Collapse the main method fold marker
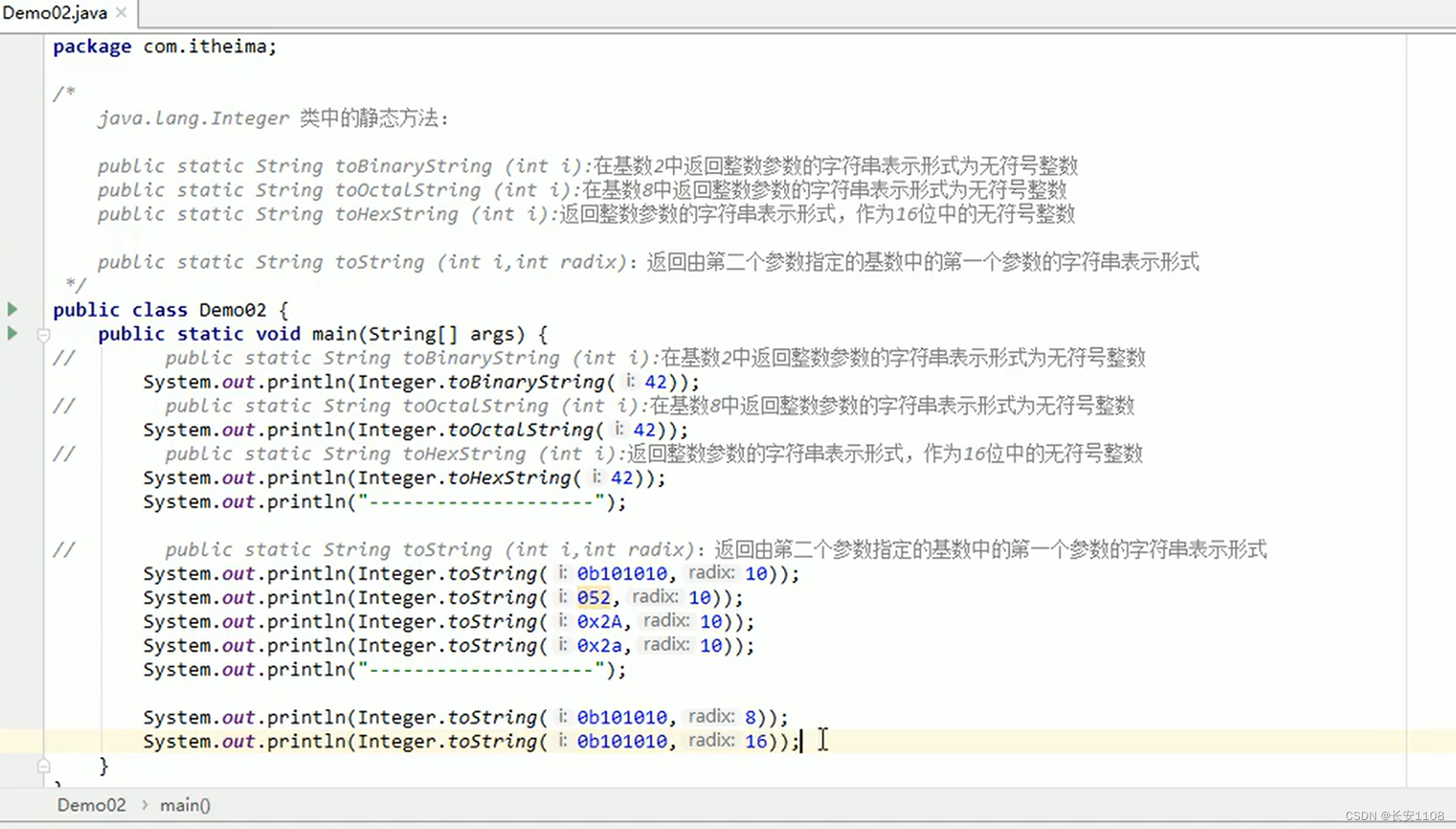Image resolution: width=1456 pixels, height=829 pixels. [x=44, y=335]
